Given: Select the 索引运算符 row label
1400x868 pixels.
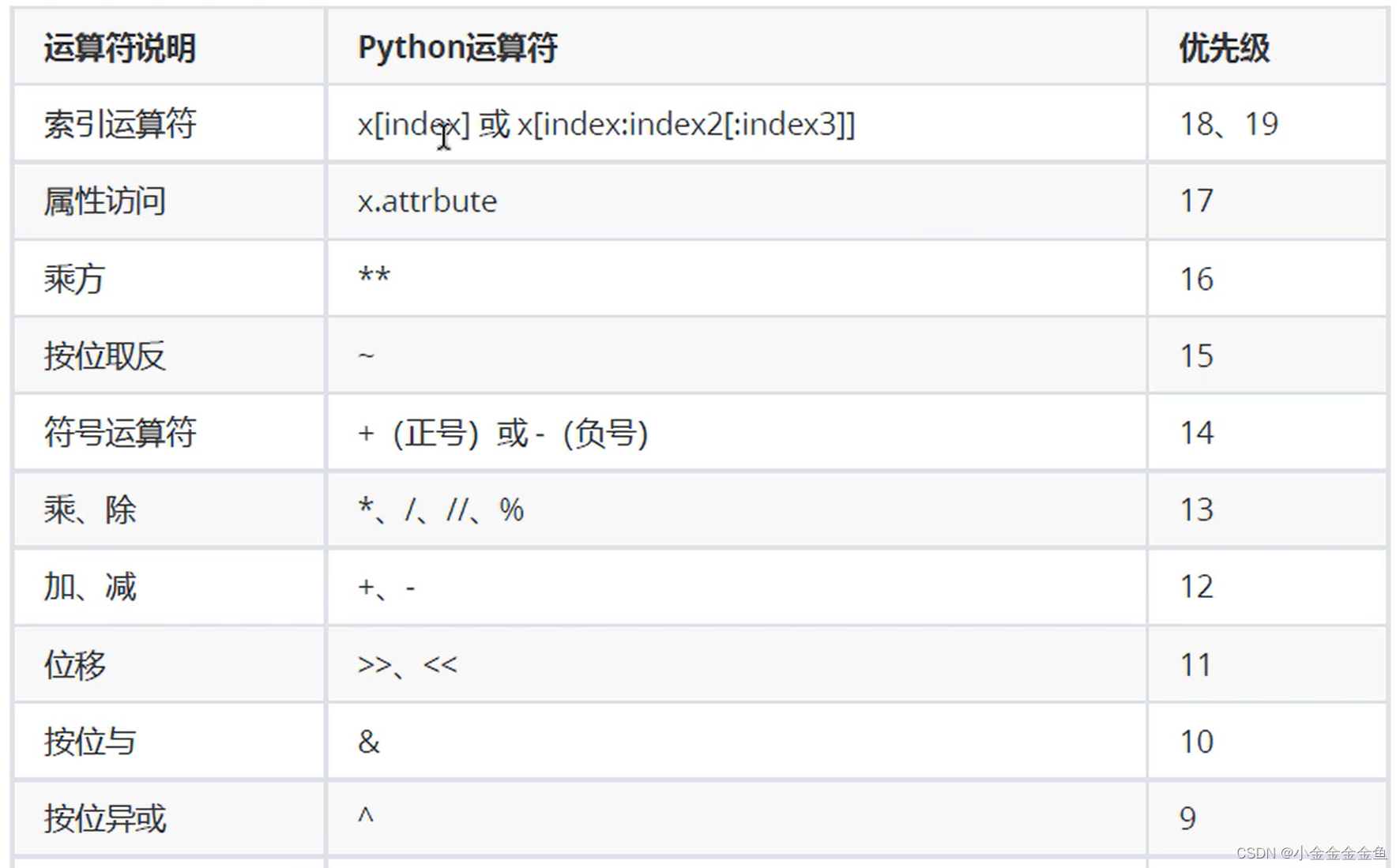Looking at the screenshot, I should (x=120, y=124).
